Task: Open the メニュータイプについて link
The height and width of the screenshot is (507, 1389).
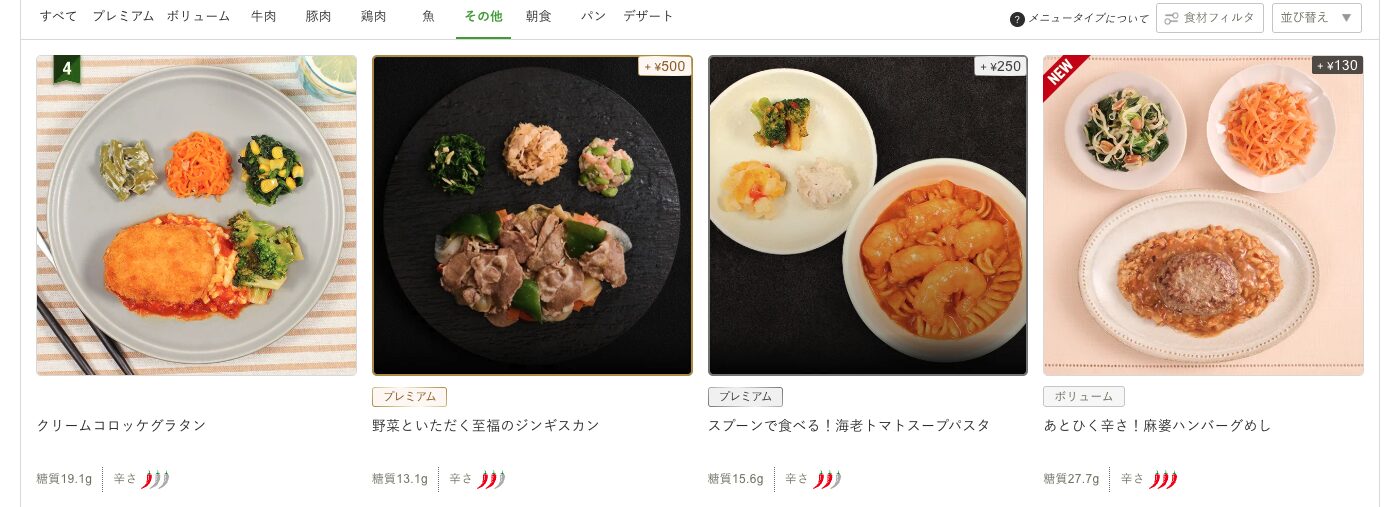Action: click(x=1089, y=19)
